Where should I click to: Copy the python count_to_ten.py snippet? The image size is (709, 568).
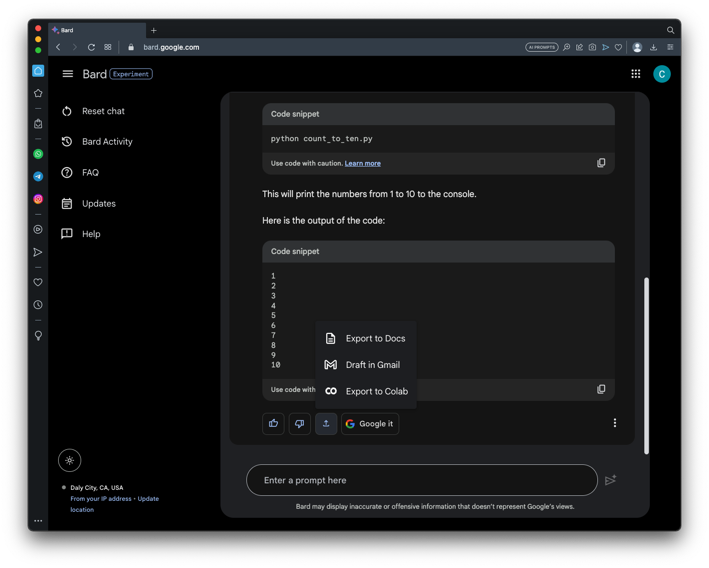601,163
